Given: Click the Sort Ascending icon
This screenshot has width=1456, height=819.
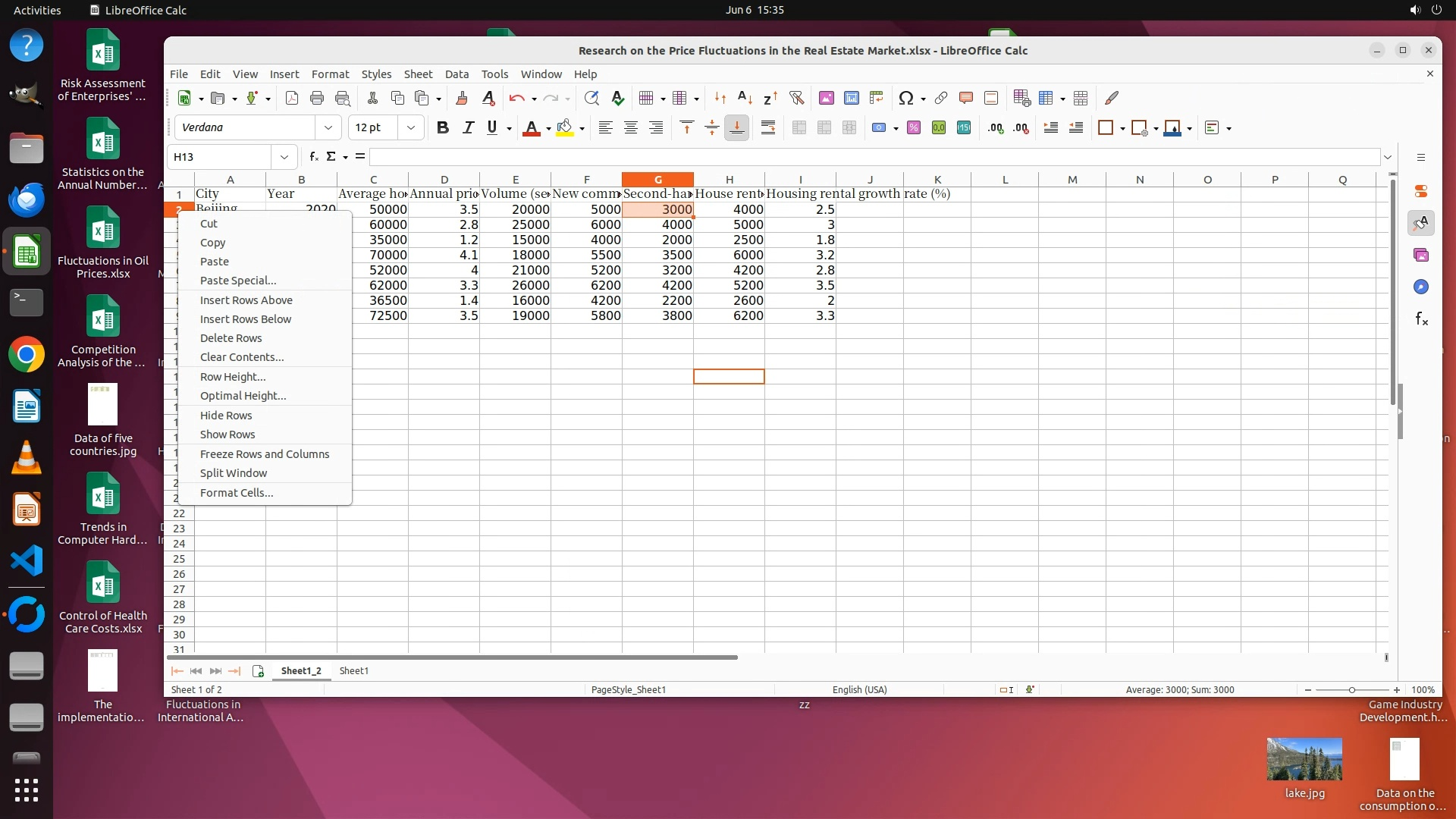Looking at the screenshot, I should (x=745, y=98).
